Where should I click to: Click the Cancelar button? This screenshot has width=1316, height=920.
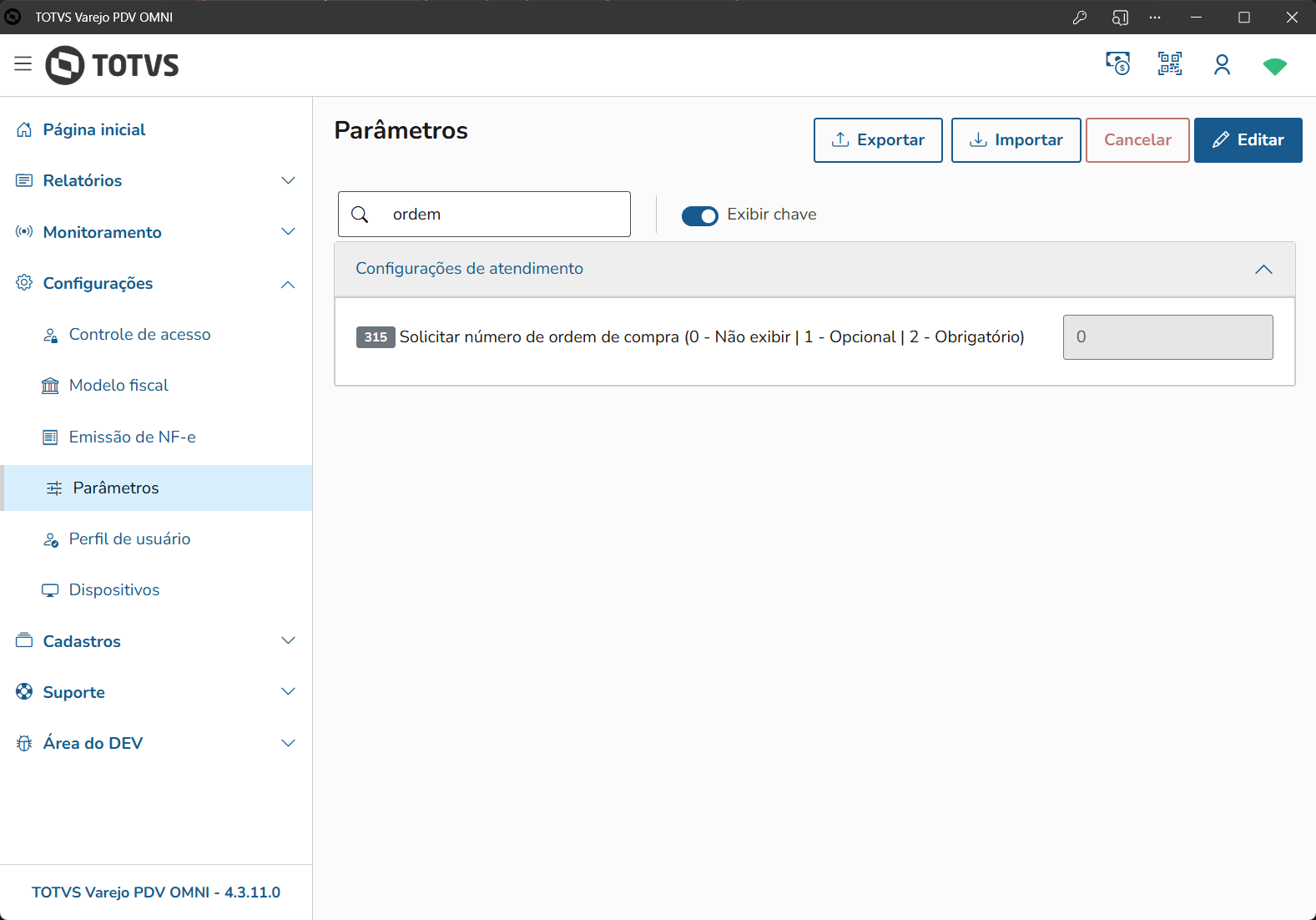1137,140
